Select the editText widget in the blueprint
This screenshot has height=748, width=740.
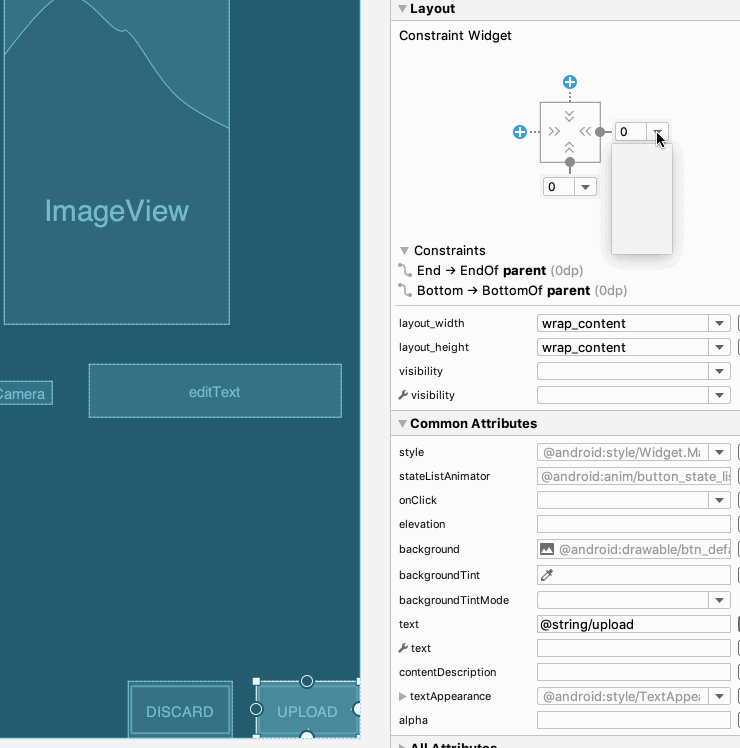pos(215,391)
